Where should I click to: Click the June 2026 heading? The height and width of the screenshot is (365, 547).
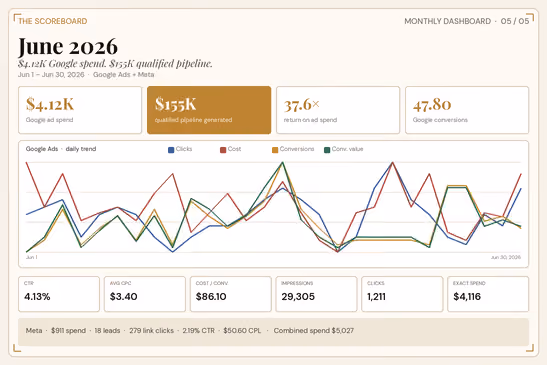68,46
